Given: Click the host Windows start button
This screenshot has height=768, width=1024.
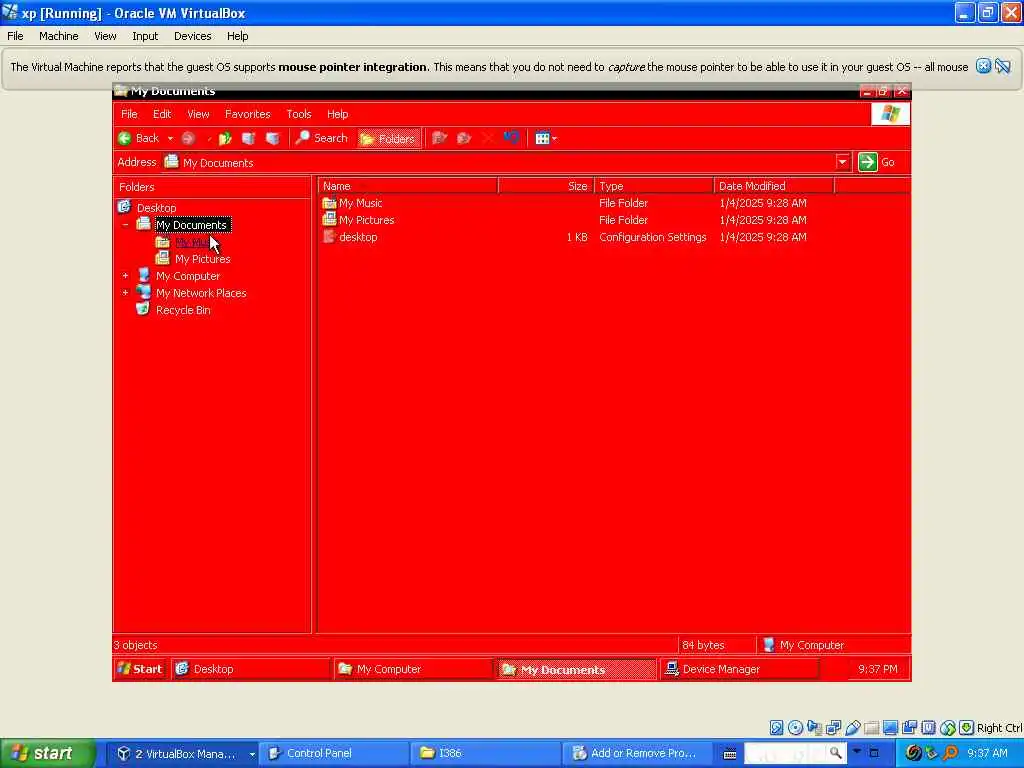Looking at the screenshot, I should coord(46,754).
